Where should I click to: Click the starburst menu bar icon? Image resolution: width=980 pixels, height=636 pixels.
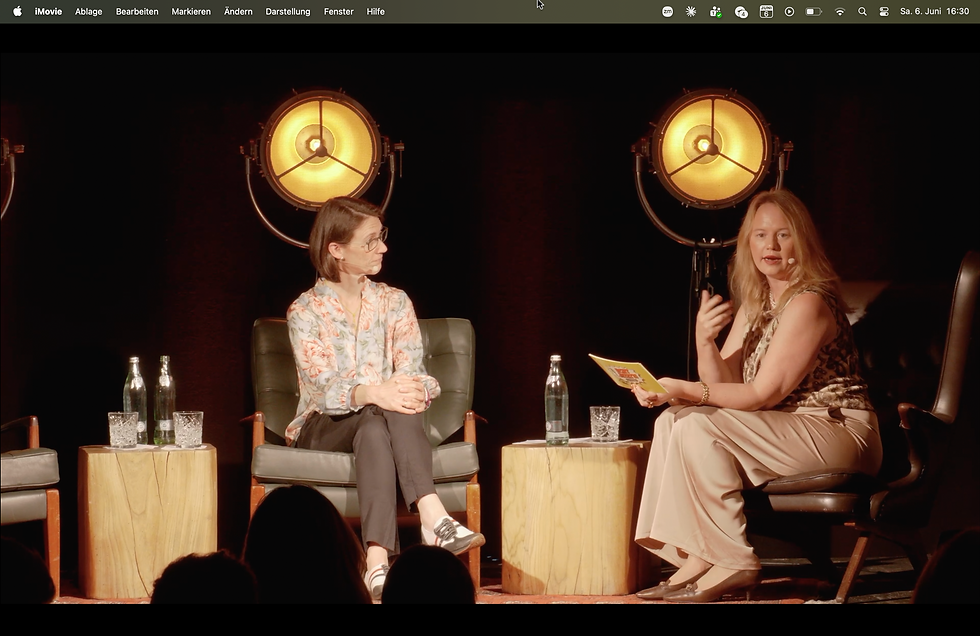tap(691, 11)
